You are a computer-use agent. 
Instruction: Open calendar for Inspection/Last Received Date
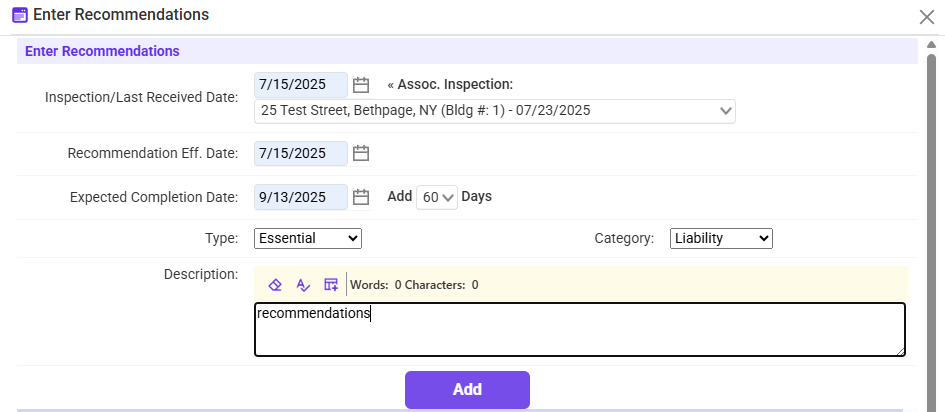pos(361,85)
